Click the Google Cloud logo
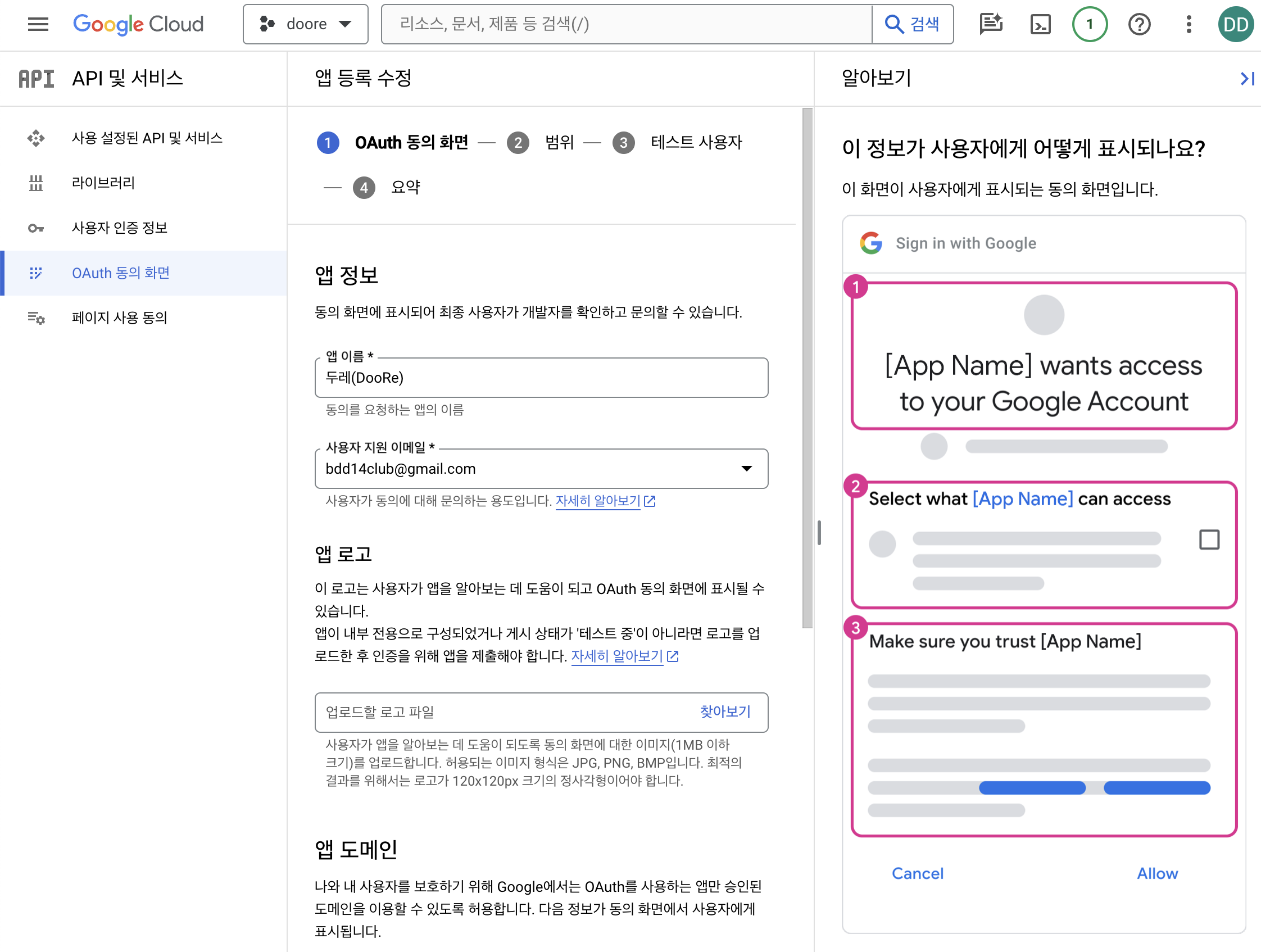Viewport: 1261px width, 952px height. [x=138, y=24]
